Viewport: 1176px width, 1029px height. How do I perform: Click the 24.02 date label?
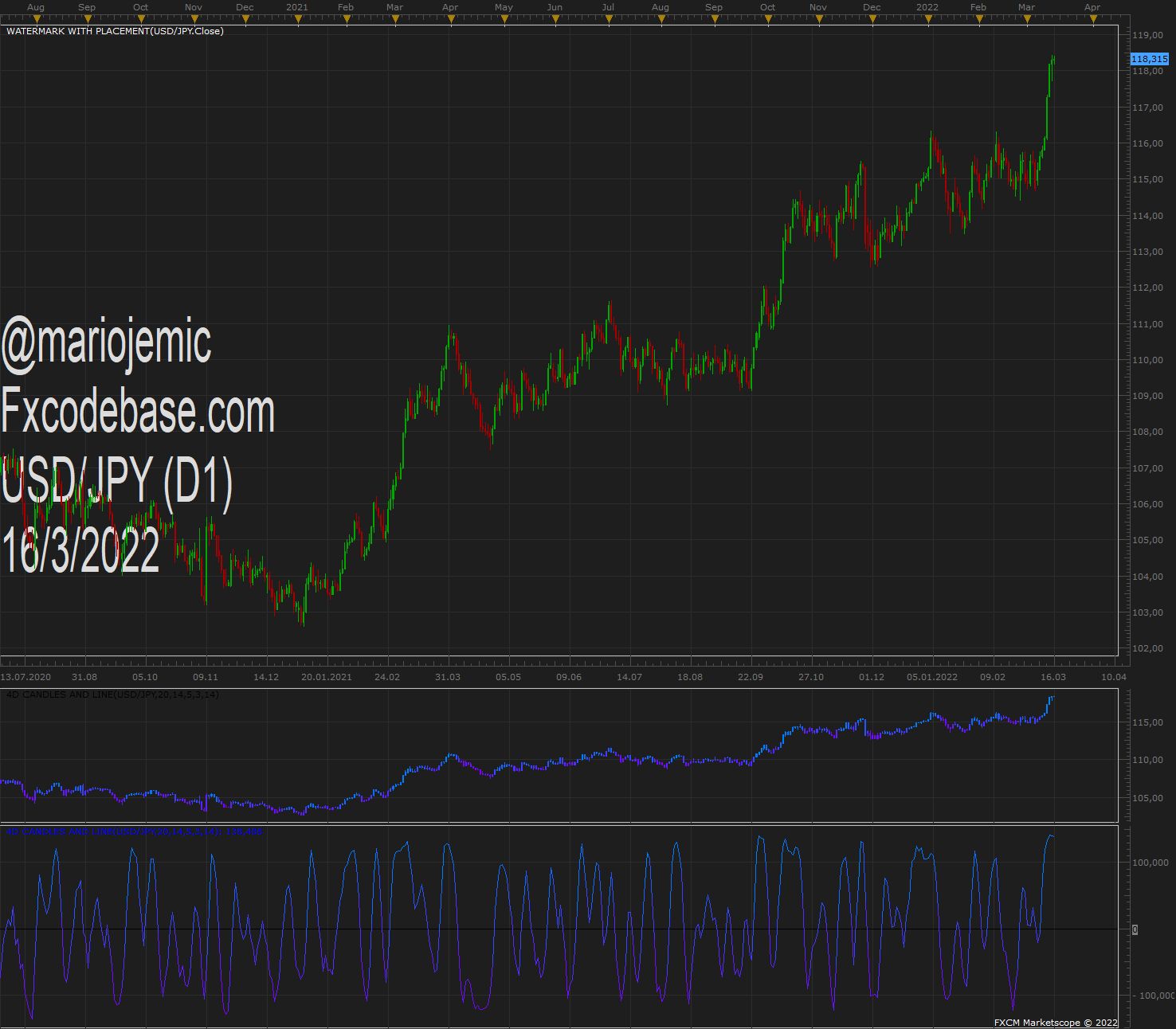pos(387,677)
